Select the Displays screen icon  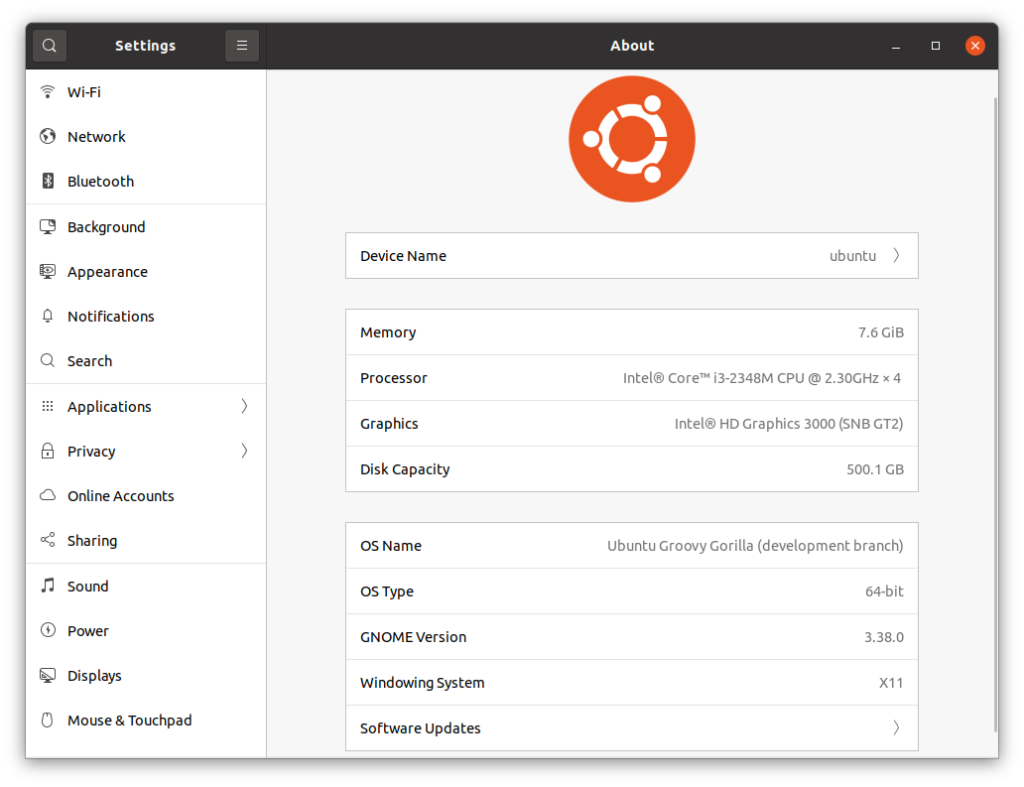(x=48, y=676)
